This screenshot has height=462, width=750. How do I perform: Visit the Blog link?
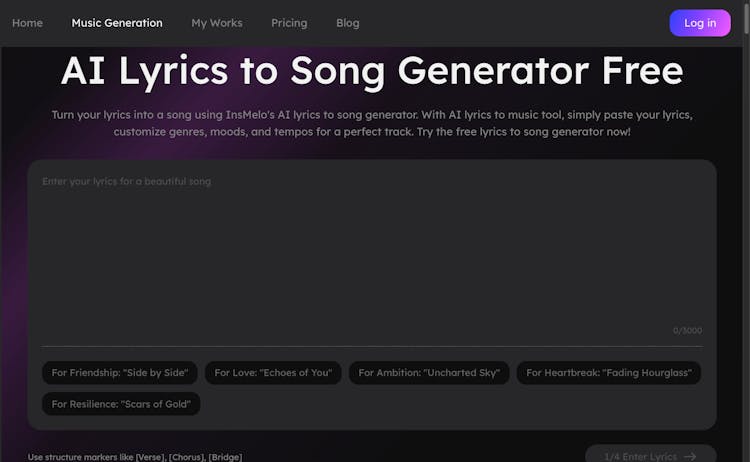click(348, 23)
